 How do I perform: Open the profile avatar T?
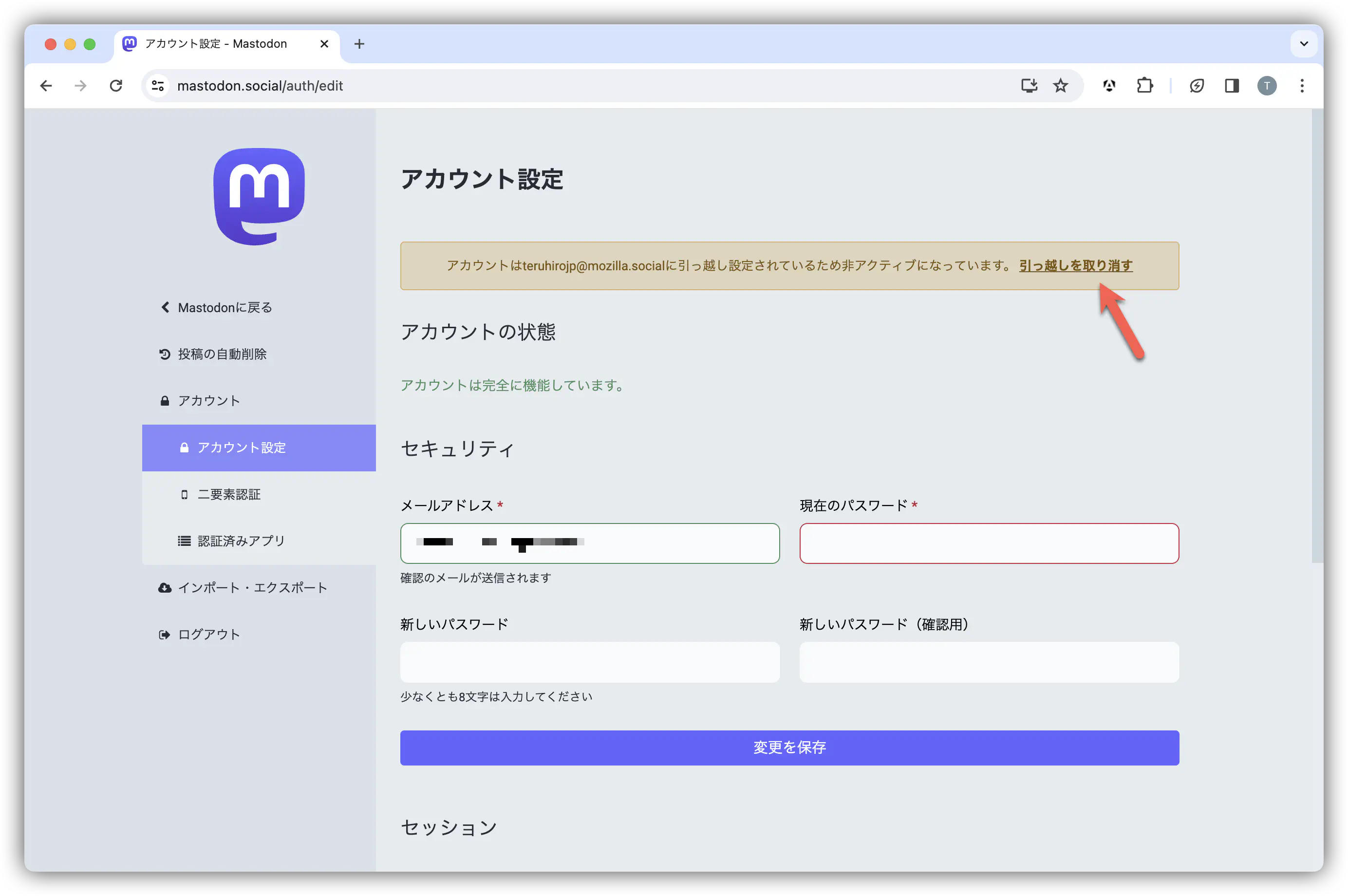1267,86
